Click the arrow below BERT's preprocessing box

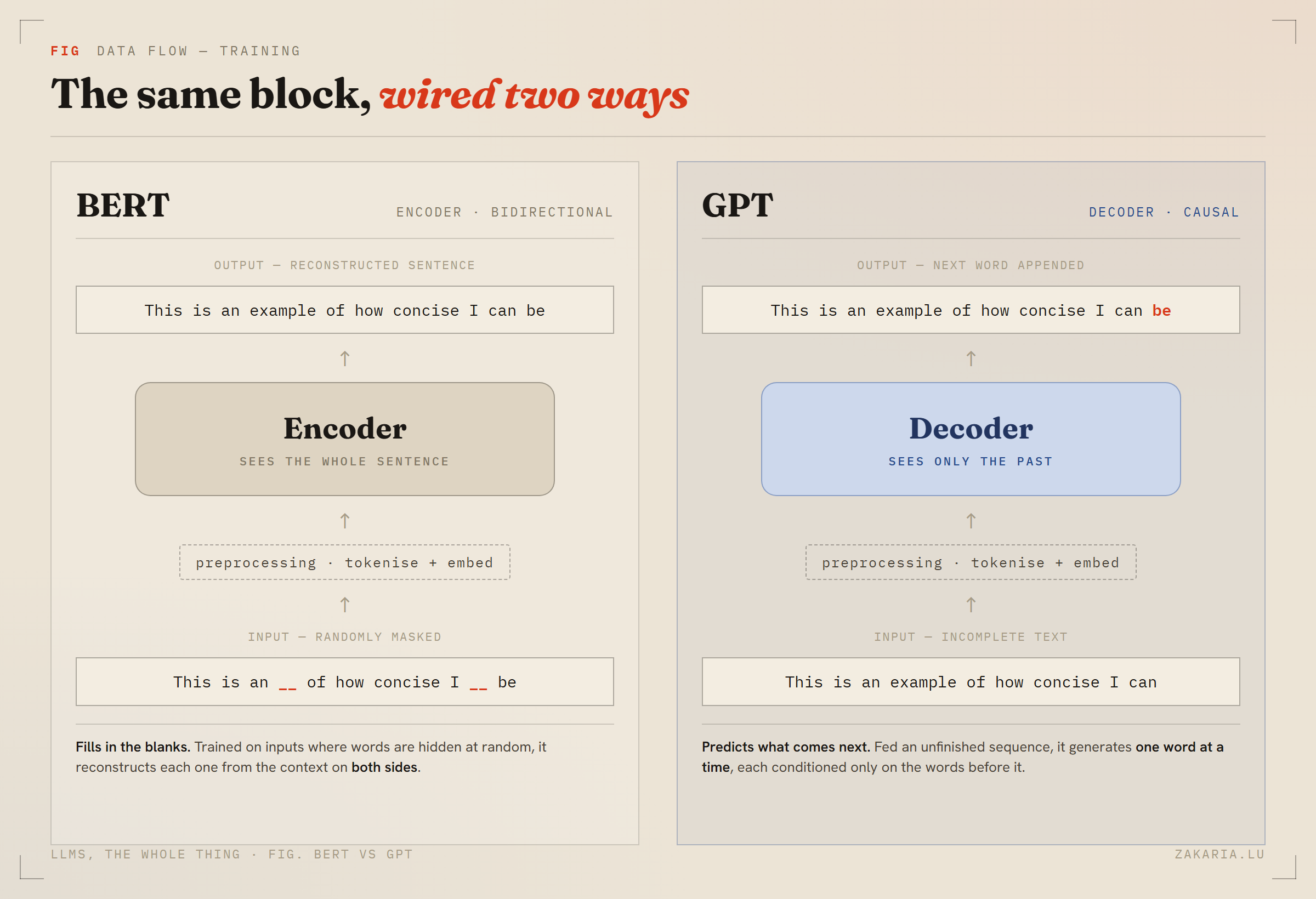345,605
